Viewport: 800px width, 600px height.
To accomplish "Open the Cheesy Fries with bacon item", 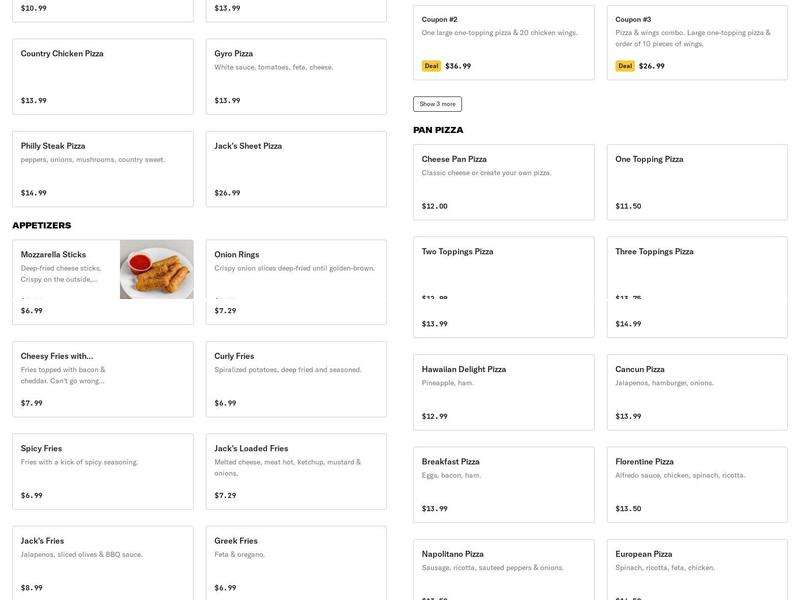I will click(100, 375).
